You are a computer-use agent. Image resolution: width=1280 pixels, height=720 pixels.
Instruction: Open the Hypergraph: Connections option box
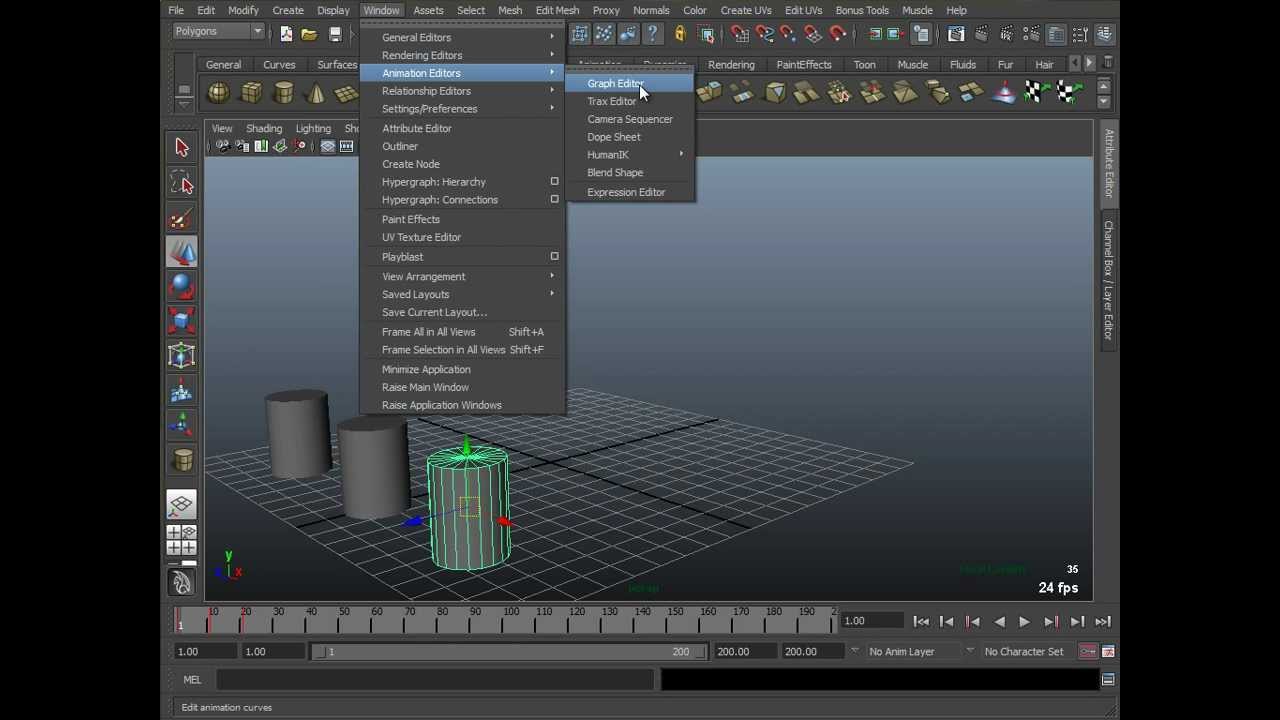click(x=554, y=200)
